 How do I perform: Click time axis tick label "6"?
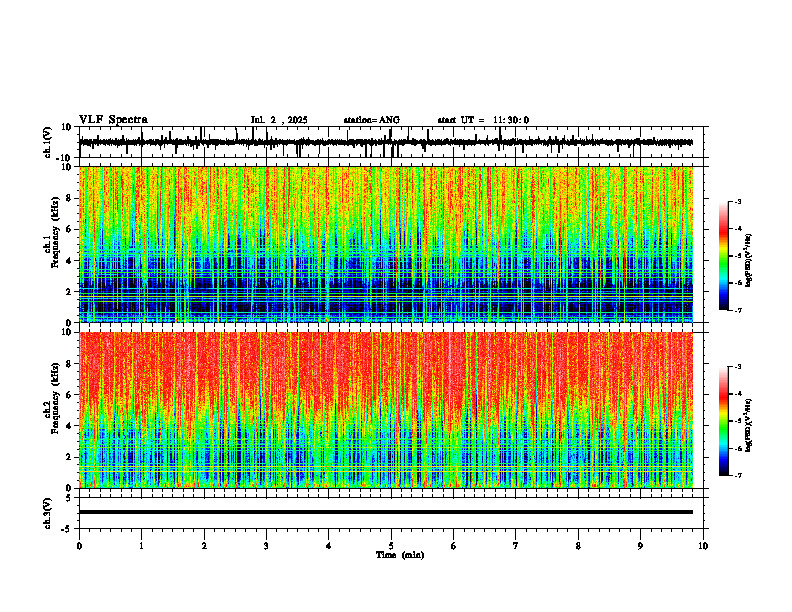(454, 546)
